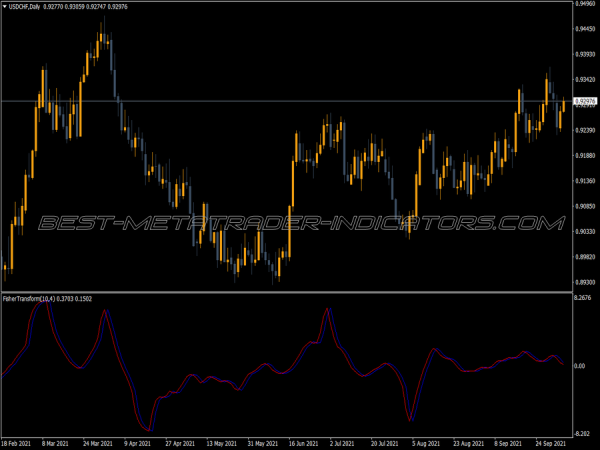The width and height of the screenshot is (600, 450).
Task: Click the 0.00 indicator scale value
Action: click(580, 366)
